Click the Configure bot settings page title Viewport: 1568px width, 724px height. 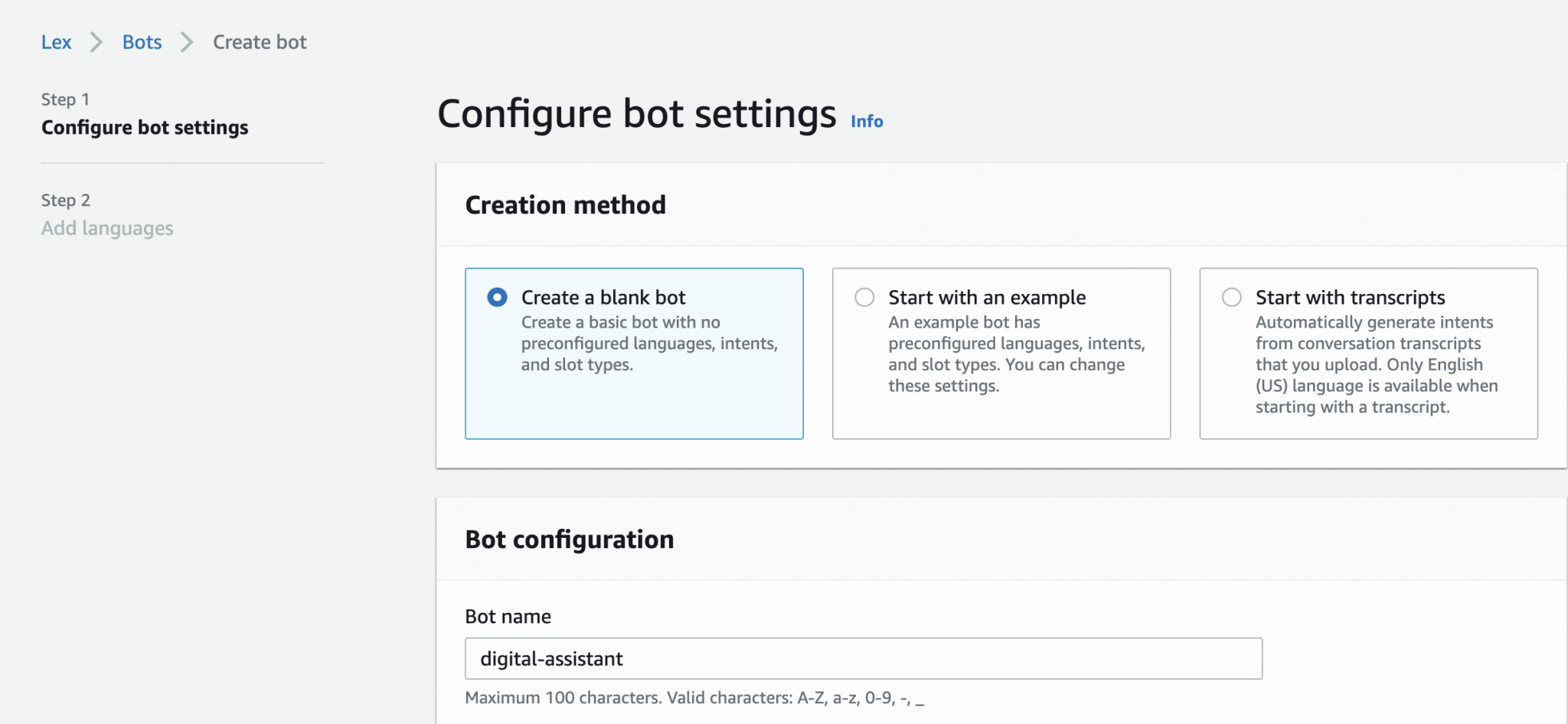coord(636,113)
